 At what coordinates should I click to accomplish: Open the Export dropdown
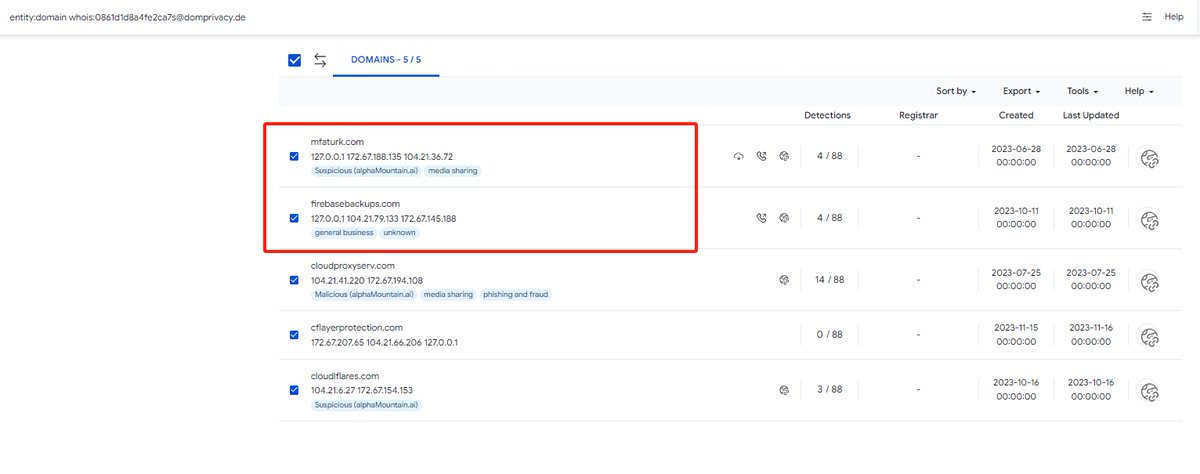(x=1021, y=91)
